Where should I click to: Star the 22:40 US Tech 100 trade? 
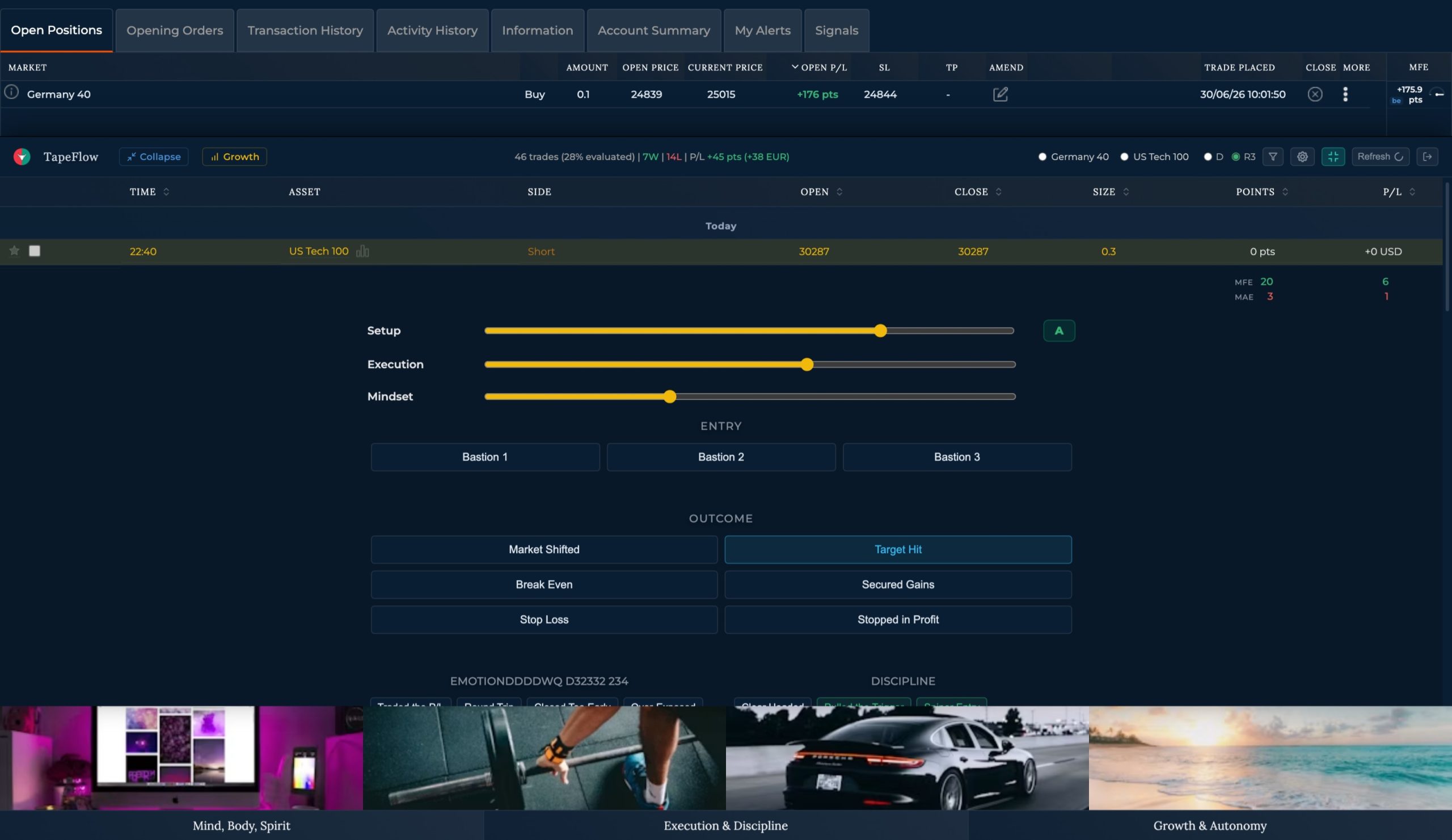(14, 251)
